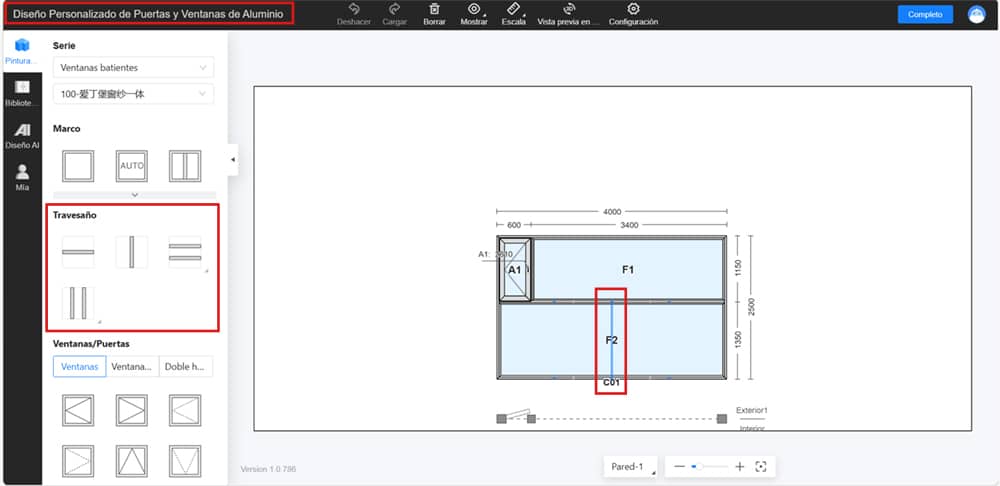Click the 1150 height dimension
Screen dimensions: 1000x486
[739, 268]
